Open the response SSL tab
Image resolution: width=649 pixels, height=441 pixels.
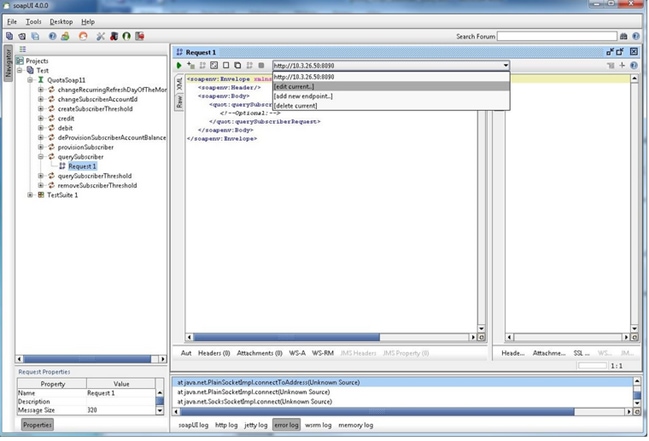[582, 353]
